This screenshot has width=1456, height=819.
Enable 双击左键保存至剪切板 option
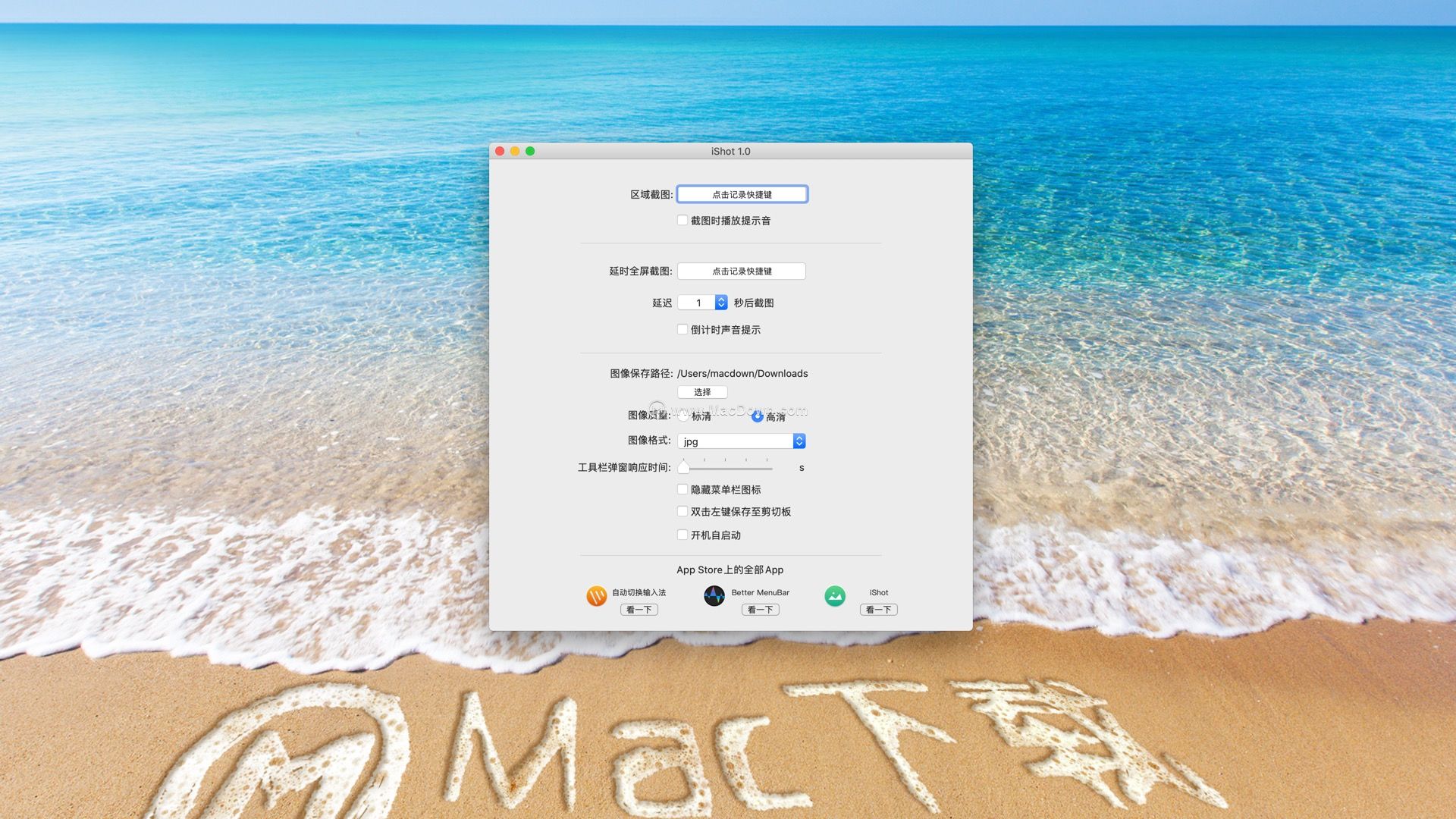682,511
